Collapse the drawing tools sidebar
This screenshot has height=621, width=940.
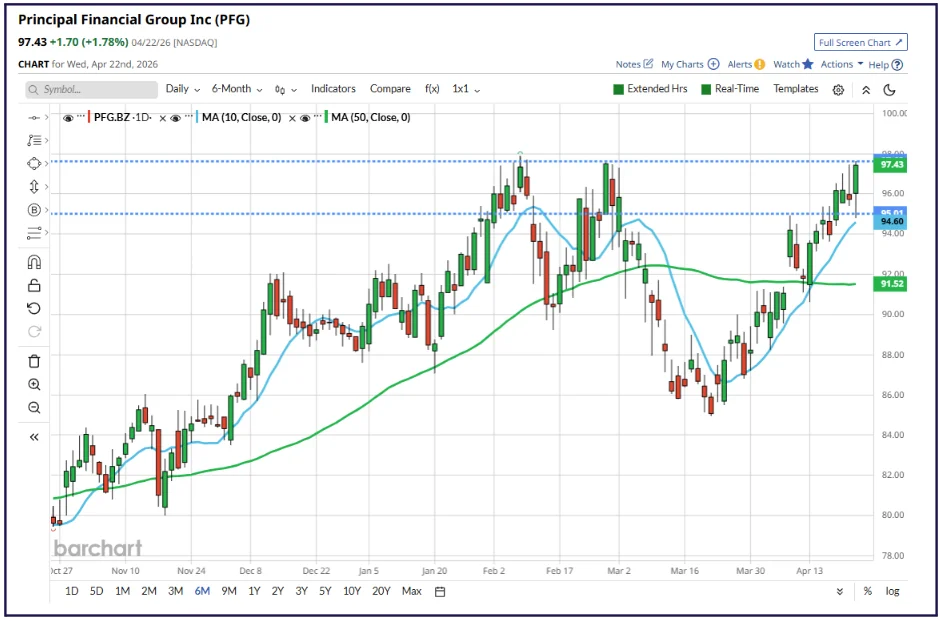tap(34, 438)
